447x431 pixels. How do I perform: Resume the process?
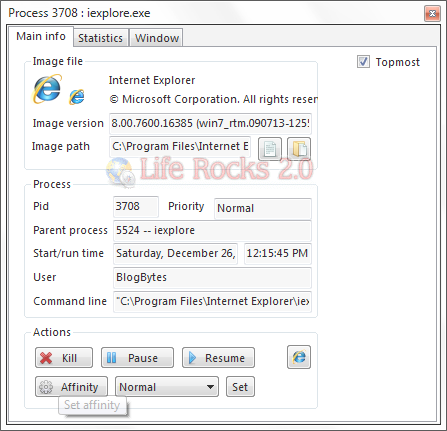coord(218,358)
